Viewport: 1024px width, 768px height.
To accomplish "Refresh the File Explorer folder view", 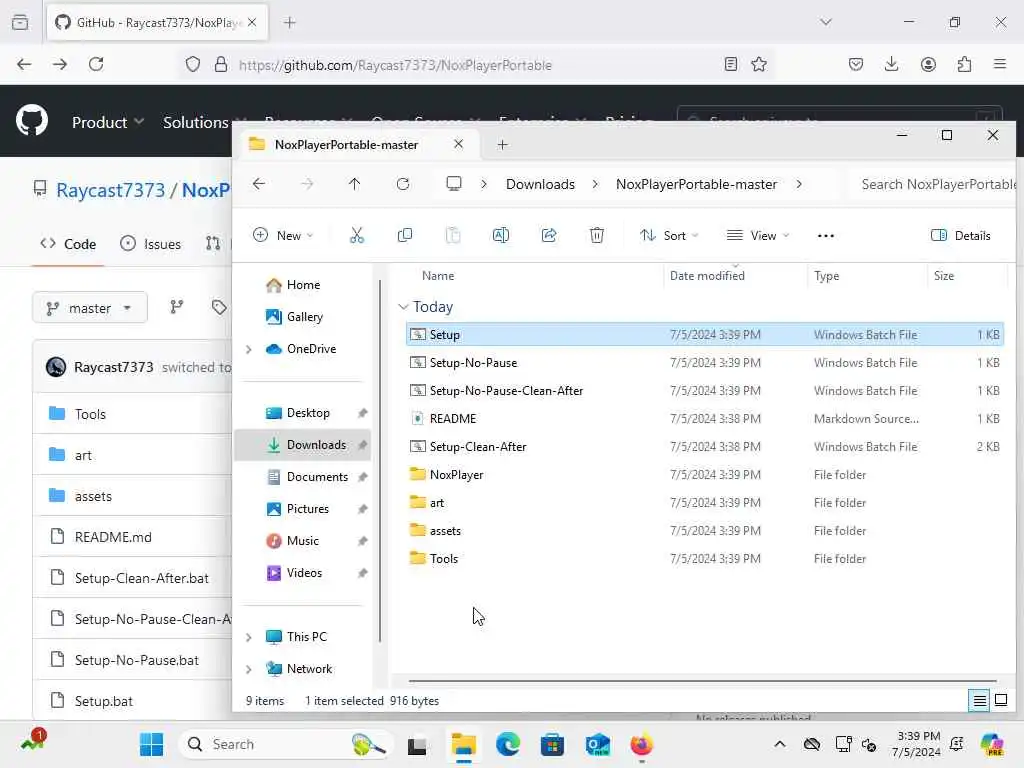I will tap(403, 184).
